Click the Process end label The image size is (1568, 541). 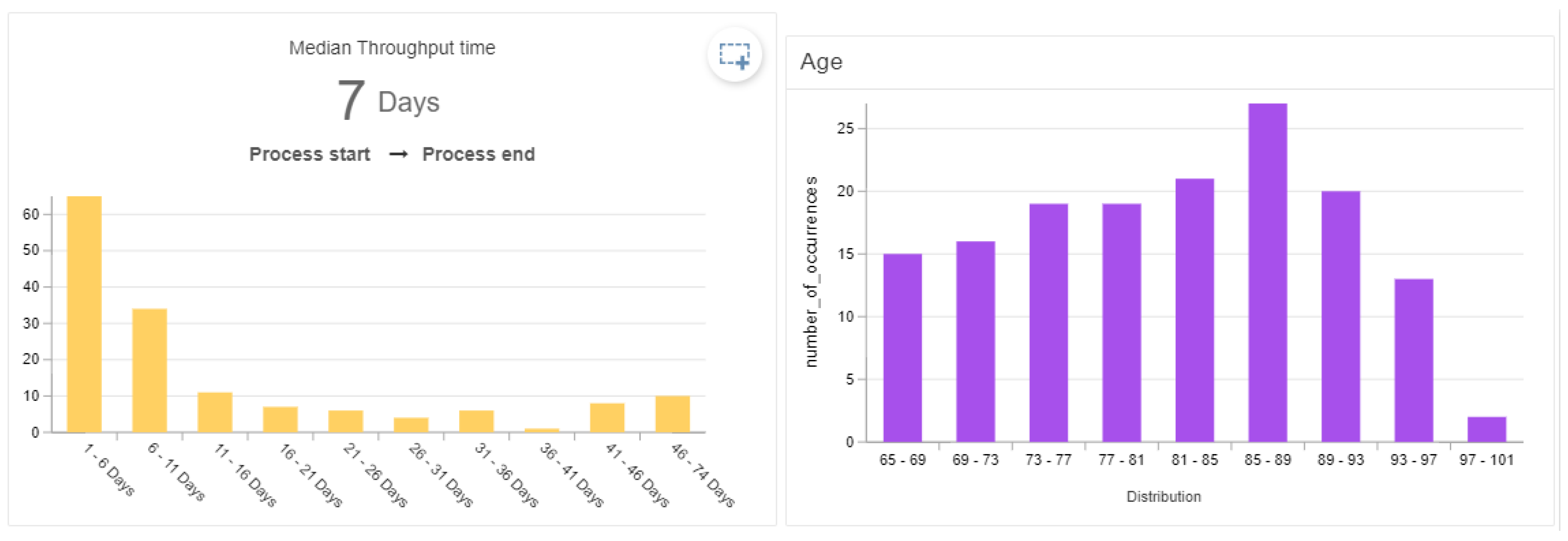tap(479, 154)
